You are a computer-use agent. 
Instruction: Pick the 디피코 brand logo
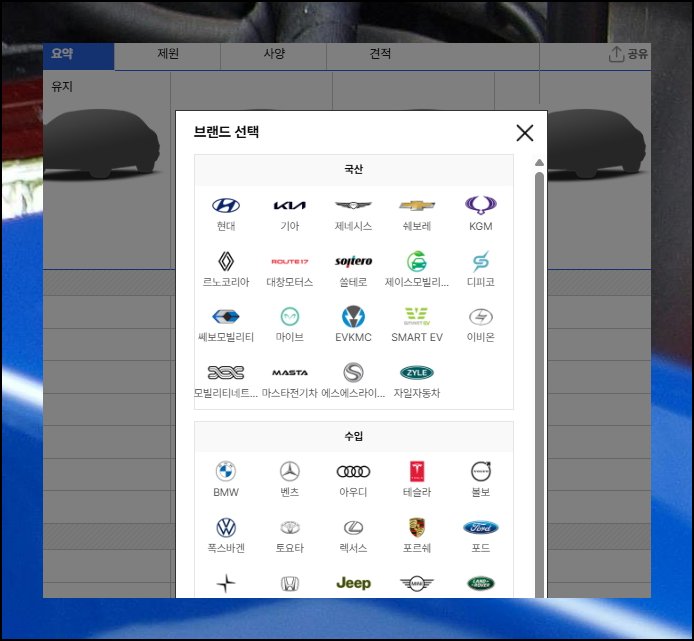pyautogui.click(x=481, y=261)
